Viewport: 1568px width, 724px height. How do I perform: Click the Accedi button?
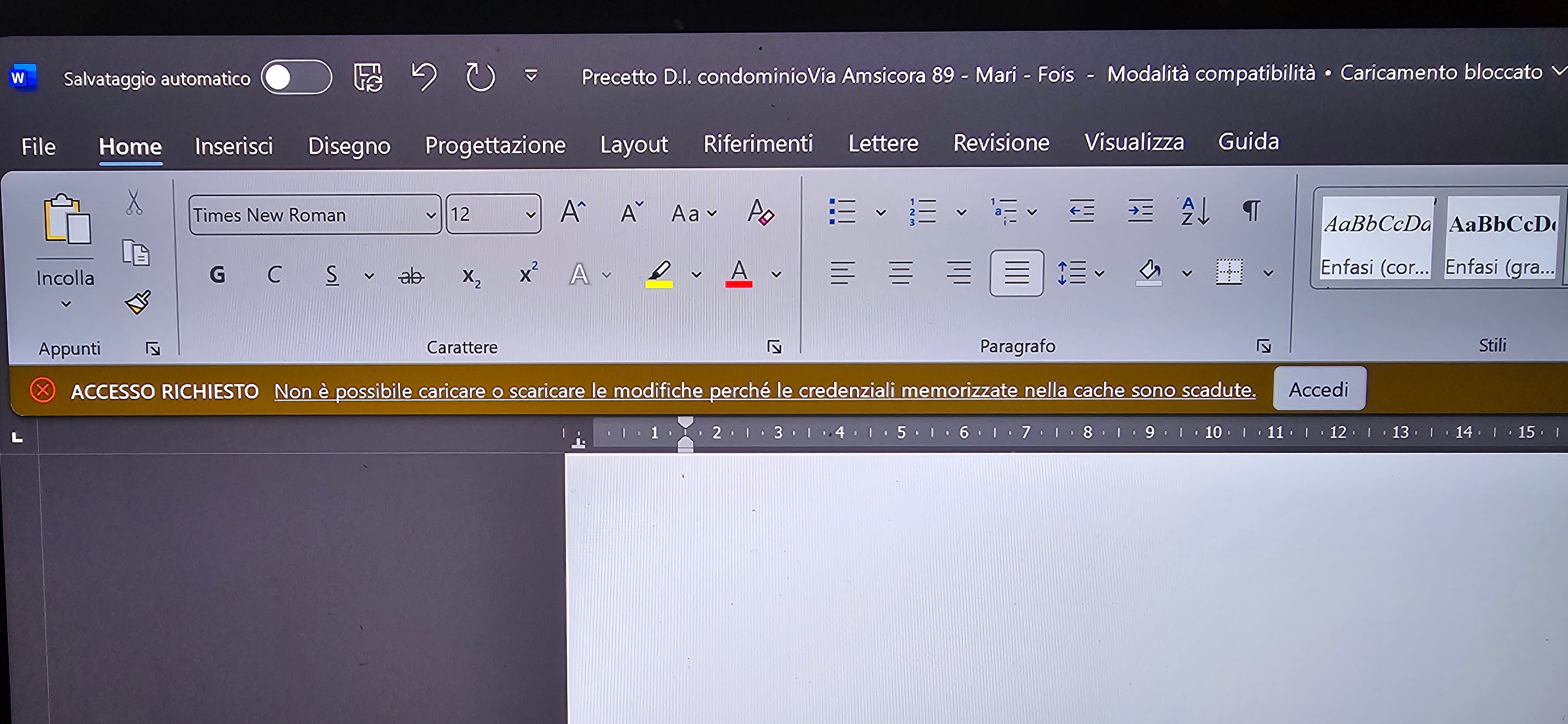[x=1319, y=389]
